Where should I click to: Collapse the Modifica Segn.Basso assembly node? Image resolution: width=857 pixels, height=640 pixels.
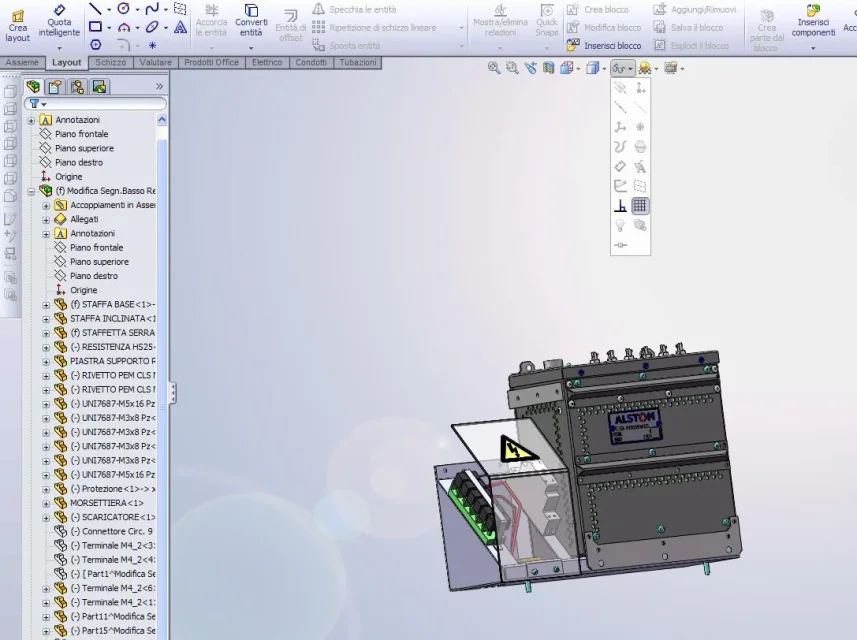click(31, 190)
